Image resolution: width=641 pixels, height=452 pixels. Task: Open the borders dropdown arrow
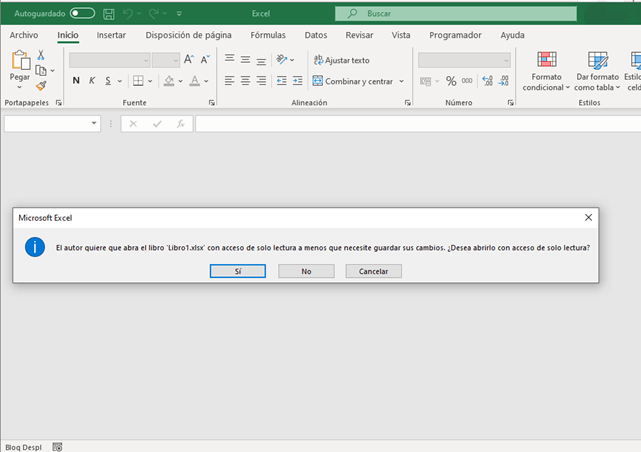pos(150,81)
